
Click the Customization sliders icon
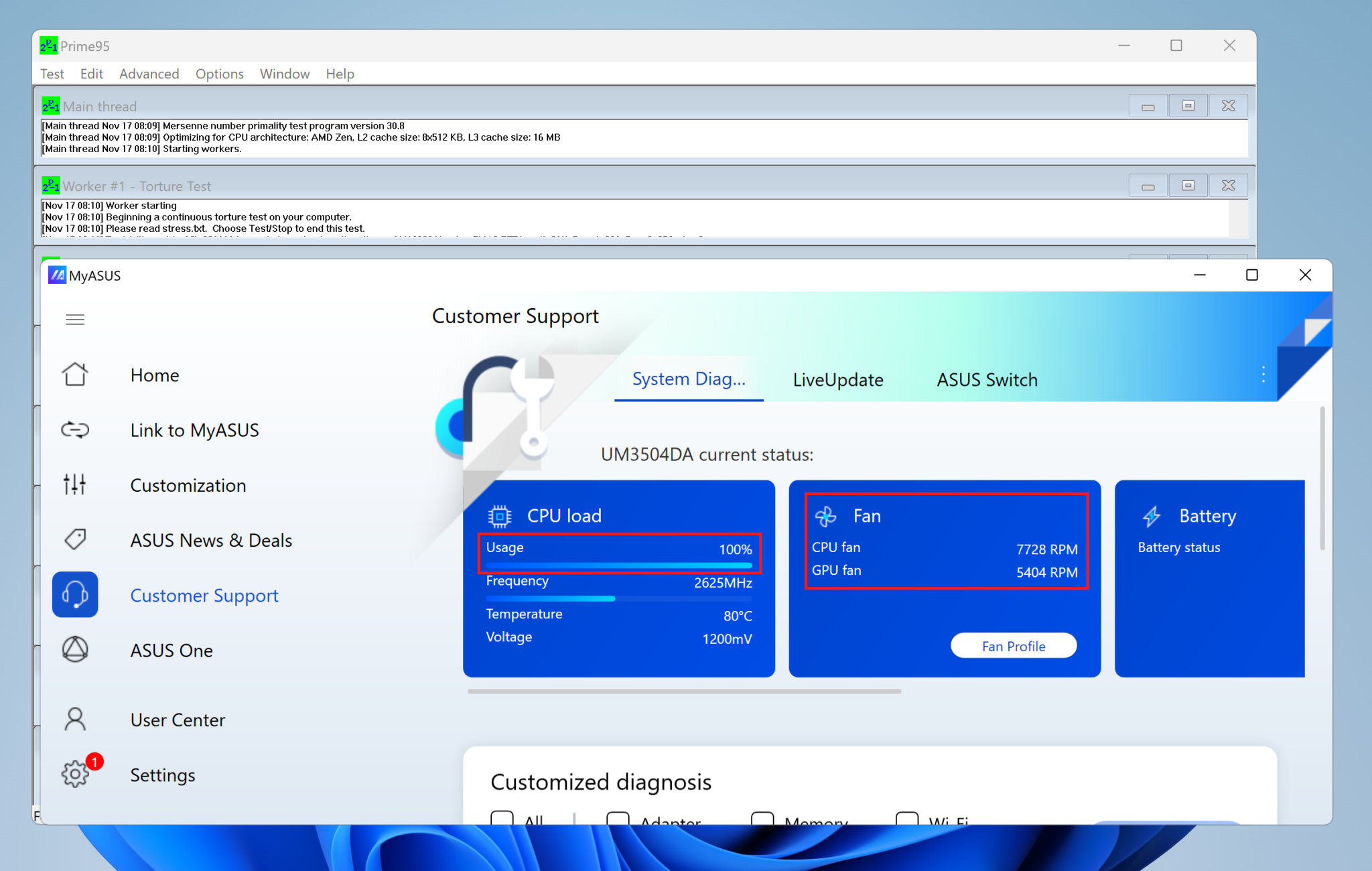(75, 484)
